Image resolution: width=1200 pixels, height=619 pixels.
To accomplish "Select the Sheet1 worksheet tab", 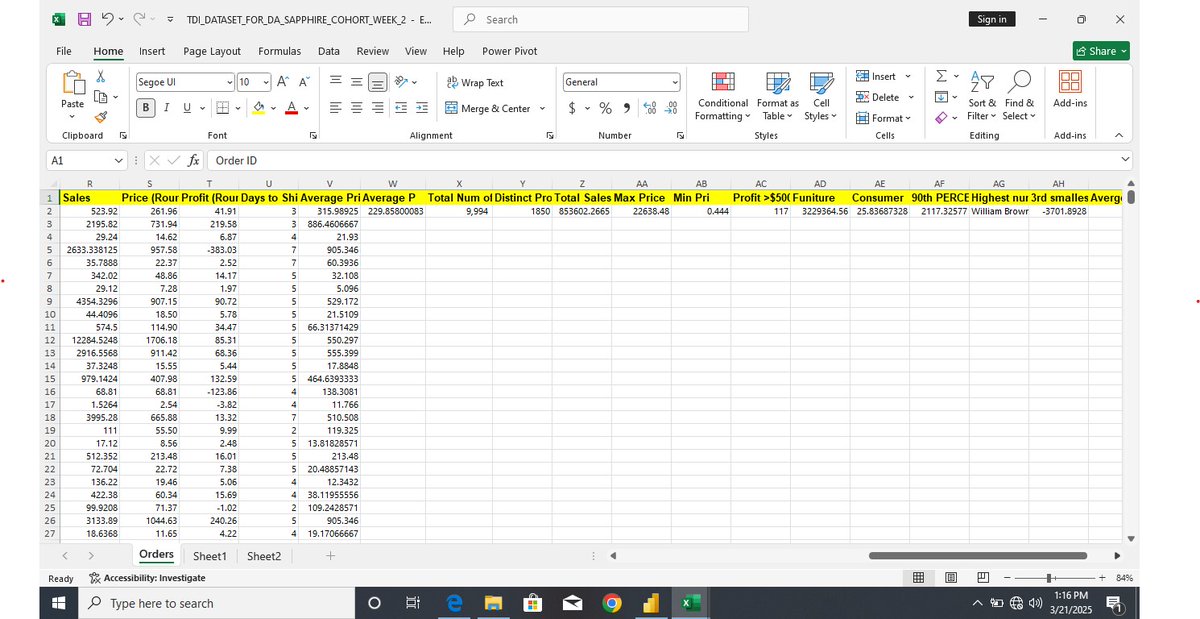I will pyautogui.click(x=210, y=556).
